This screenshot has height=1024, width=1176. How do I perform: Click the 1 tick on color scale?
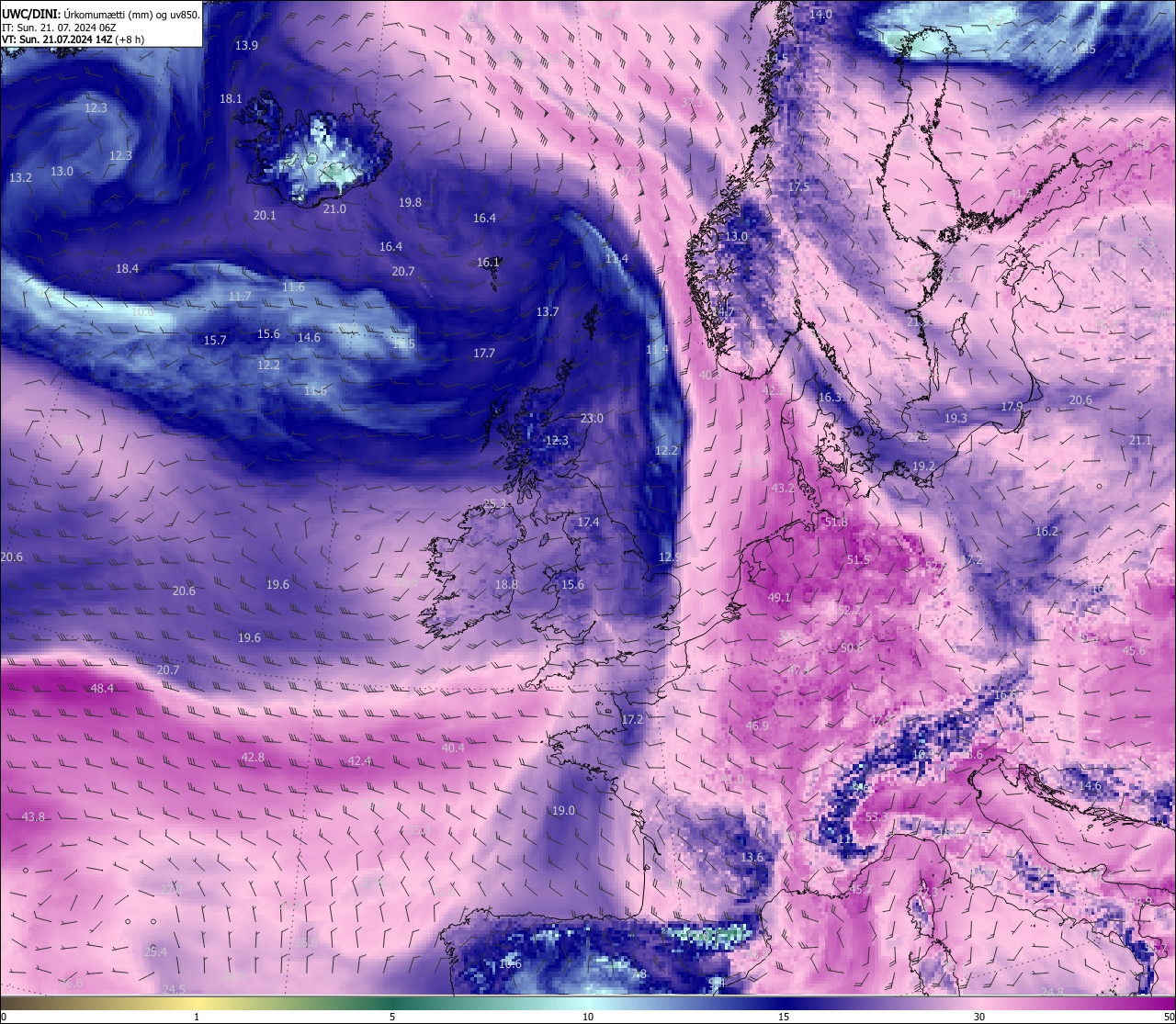(x=197, y=1017)
